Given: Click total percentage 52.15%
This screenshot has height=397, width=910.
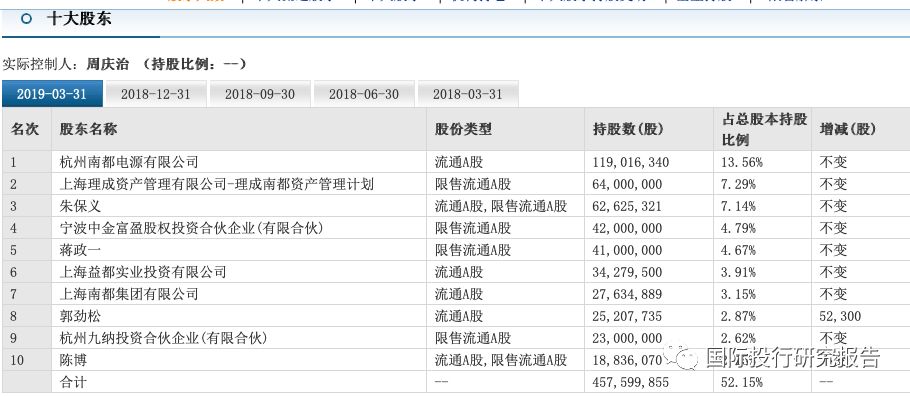Looking at the screenshot, I should click(742, 382).
